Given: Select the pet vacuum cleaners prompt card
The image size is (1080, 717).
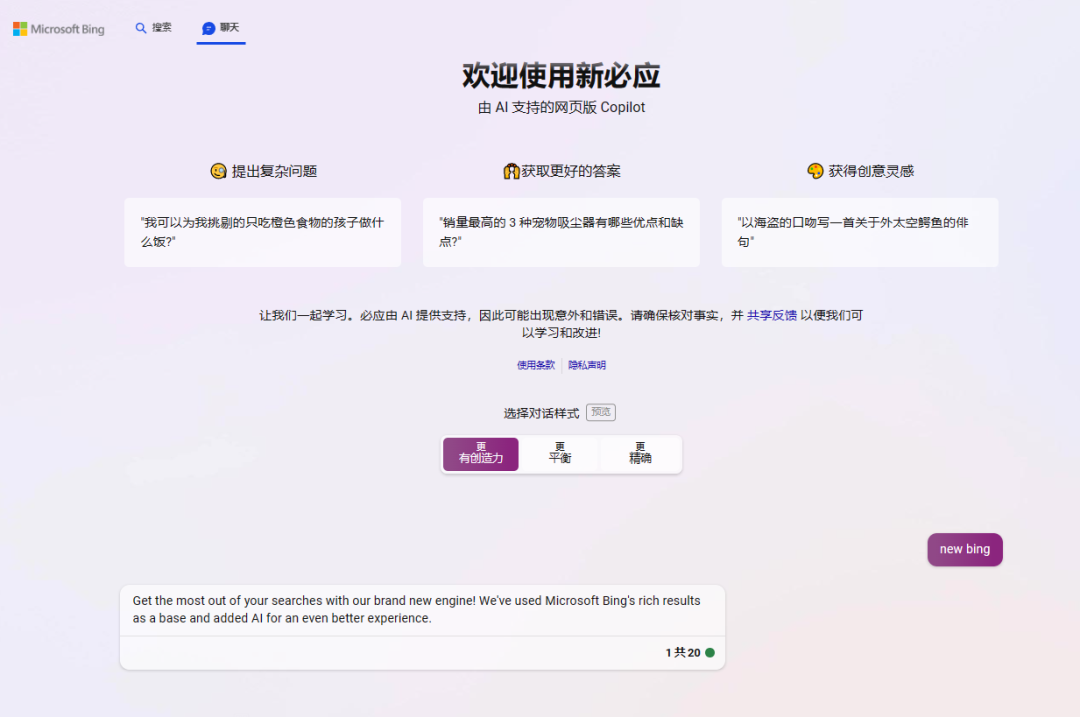Looking at the screenshot, I should tap(561, 232).
